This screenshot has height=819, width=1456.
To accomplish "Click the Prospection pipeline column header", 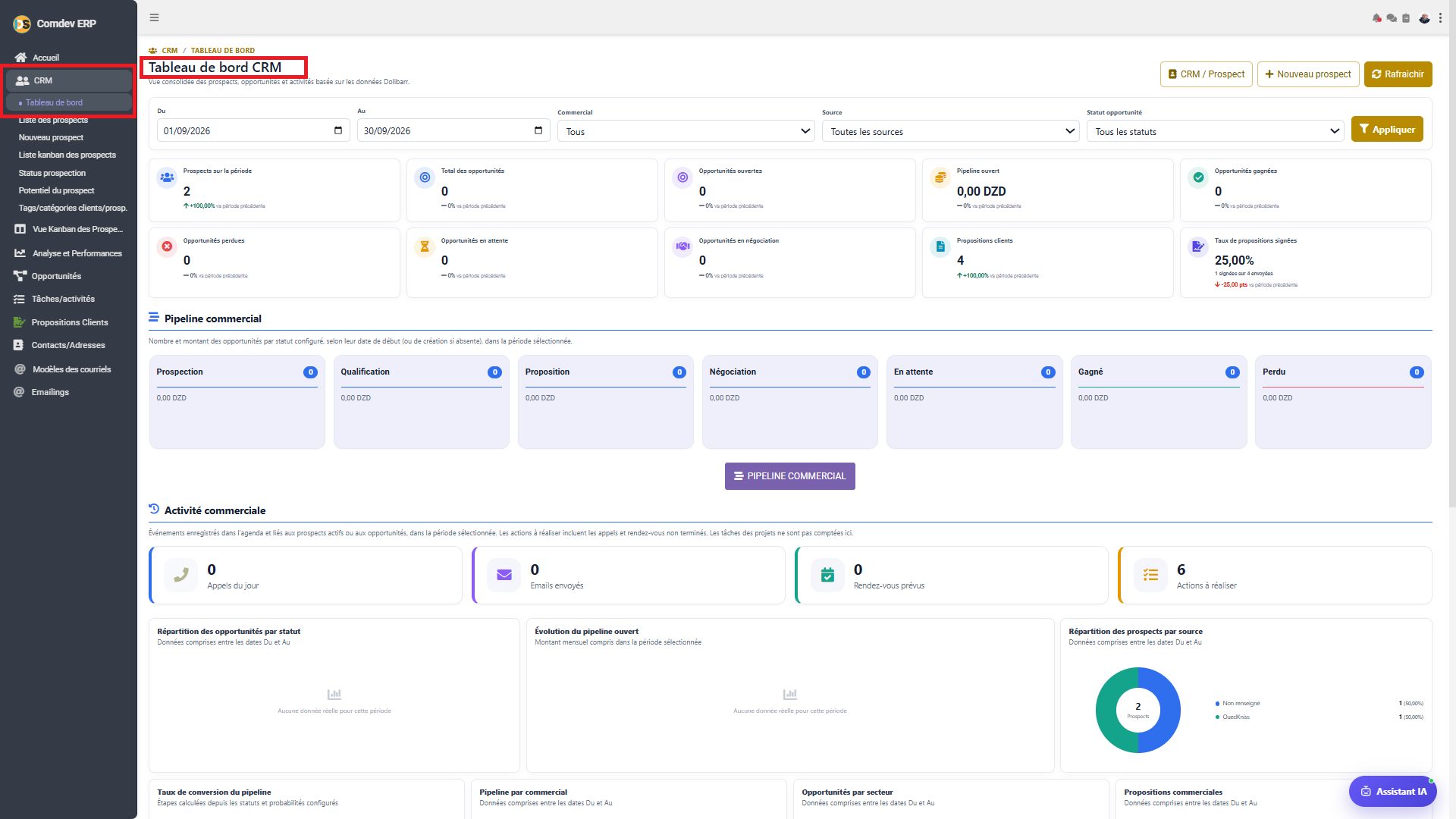I will pyautogui.click(x=237, y=372).
